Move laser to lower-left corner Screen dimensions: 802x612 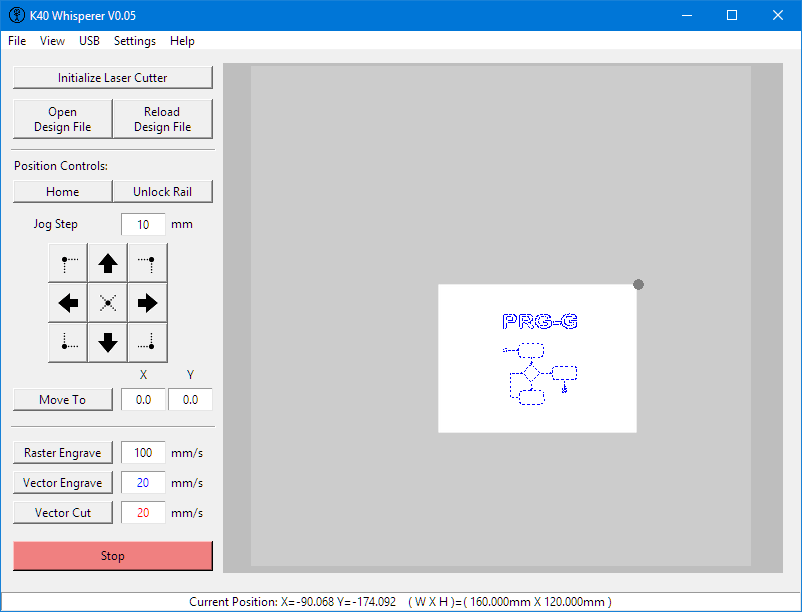[x=68, y=342]
